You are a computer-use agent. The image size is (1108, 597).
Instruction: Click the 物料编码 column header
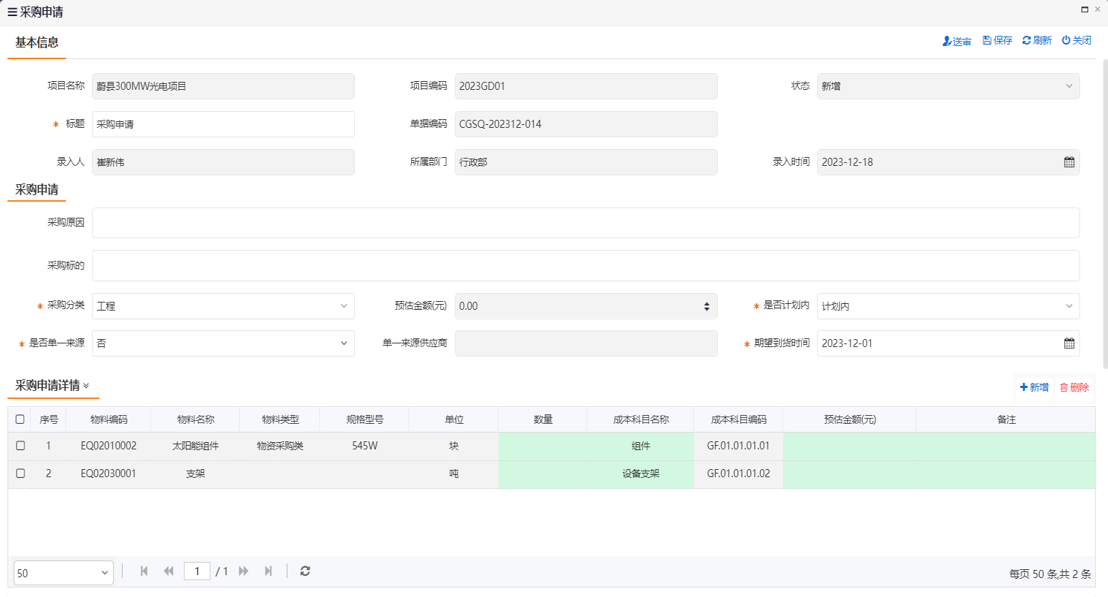coord(109,420)
